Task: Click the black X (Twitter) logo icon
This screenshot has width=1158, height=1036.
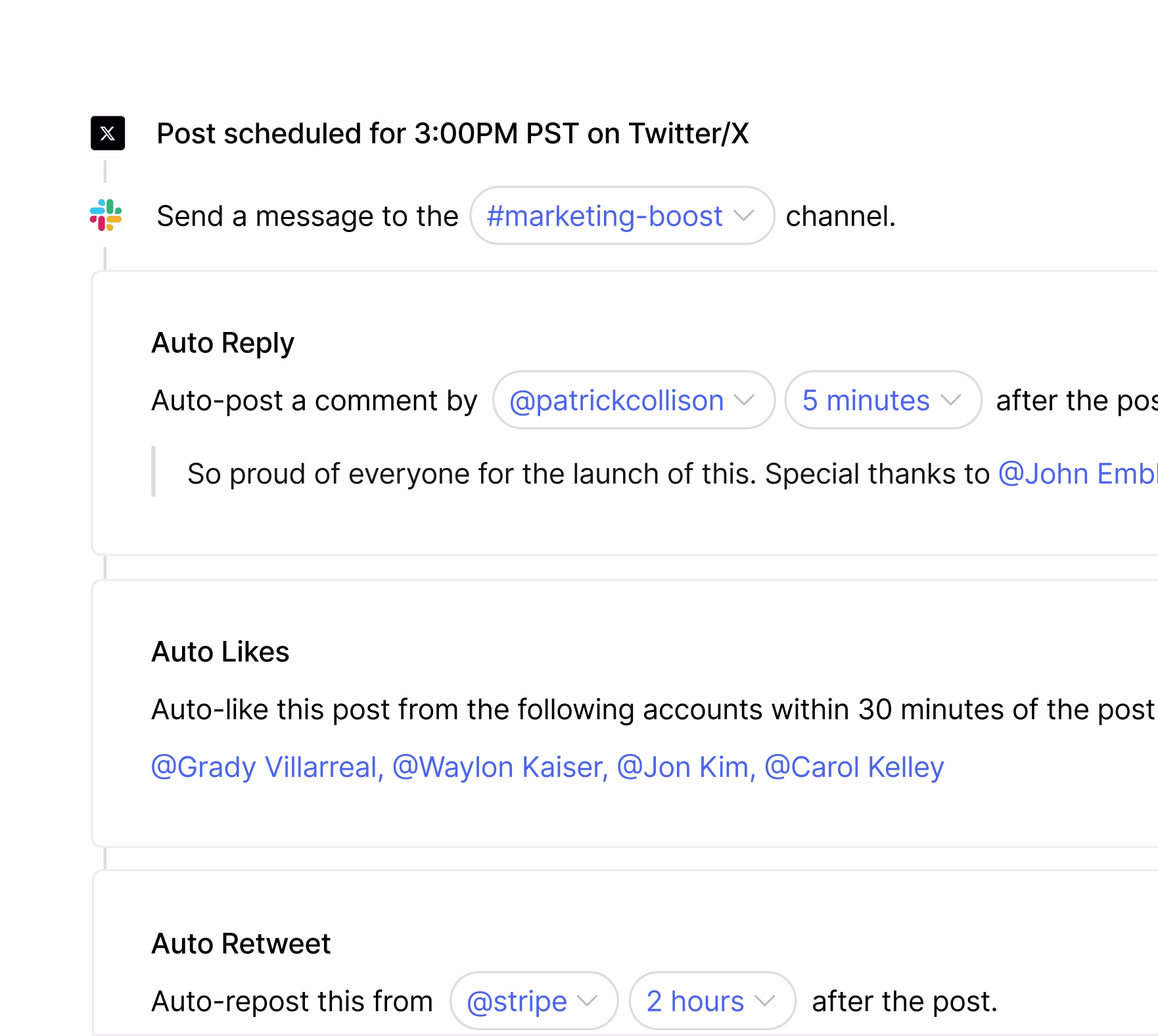Action: pos(108,133)
